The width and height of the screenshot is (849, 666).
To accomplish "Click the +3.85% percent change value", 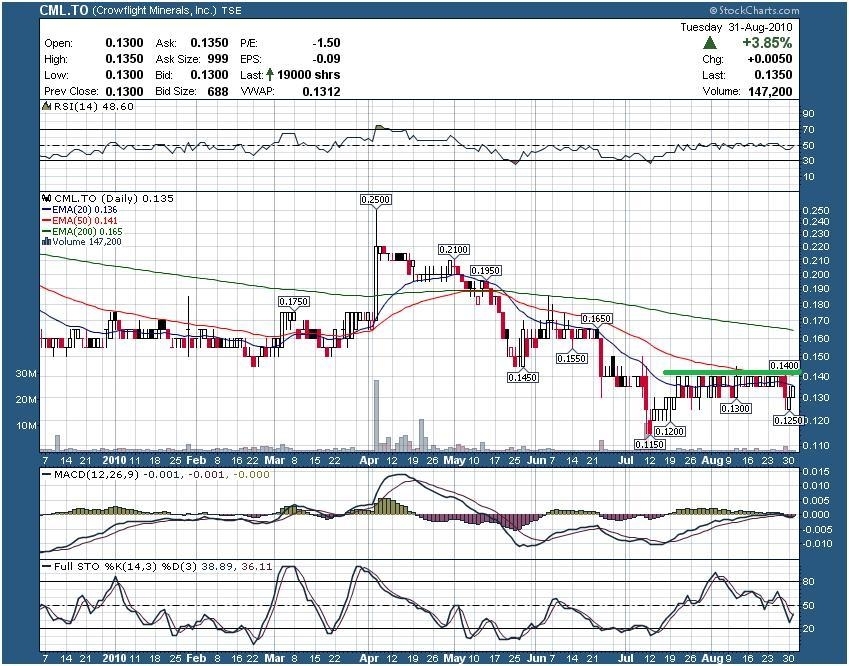I will click(767, 43).
